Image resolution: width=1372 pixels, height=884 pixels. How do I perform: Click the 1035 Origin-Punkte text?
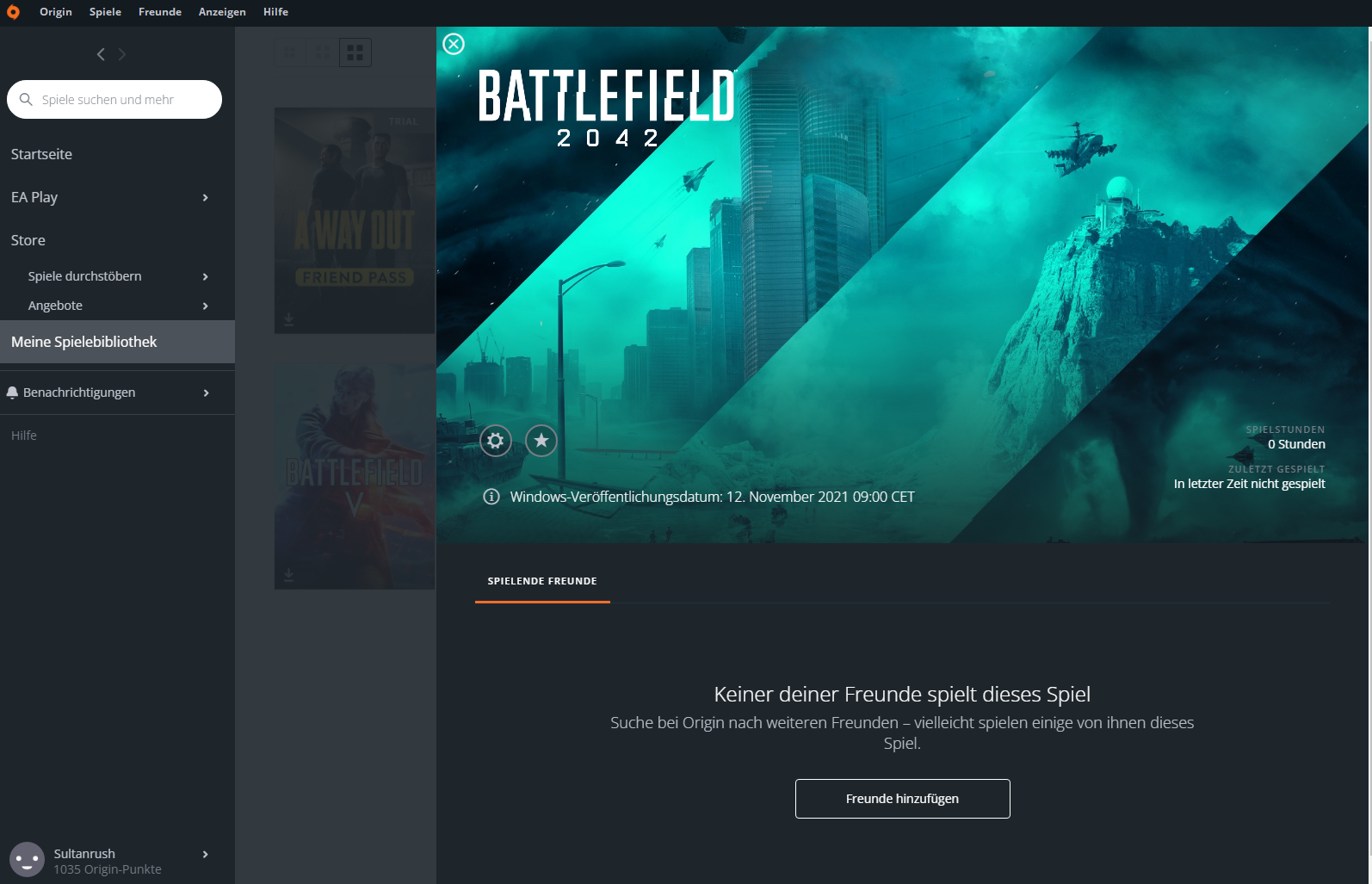pyautogui.click(x=108, y=869)
